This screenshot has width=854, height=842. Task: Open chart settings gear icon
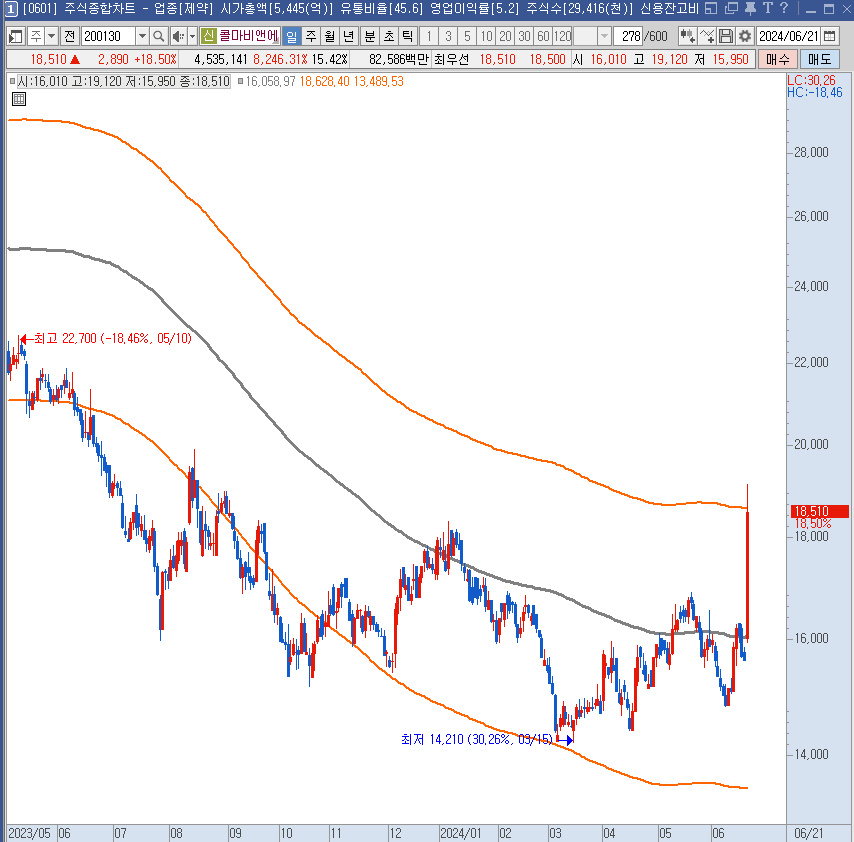(x=745, y=36)
